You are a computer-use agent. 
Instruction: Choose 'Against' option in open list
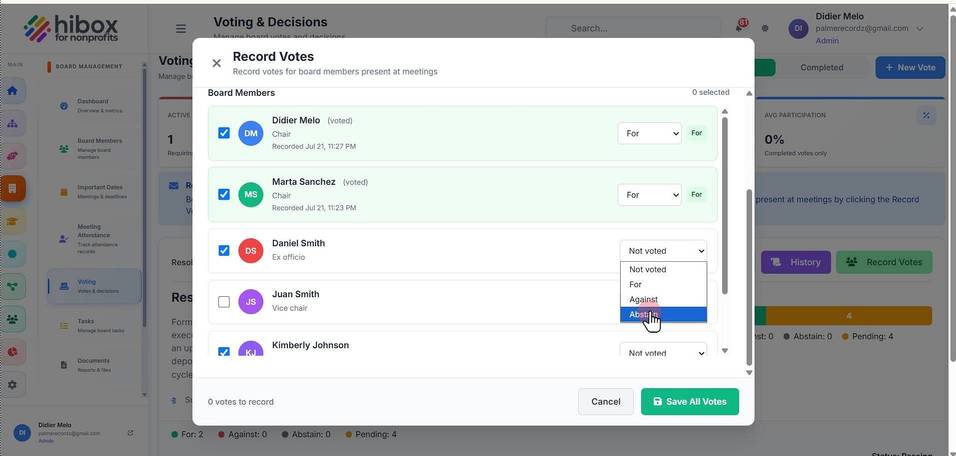coord(663,299)
